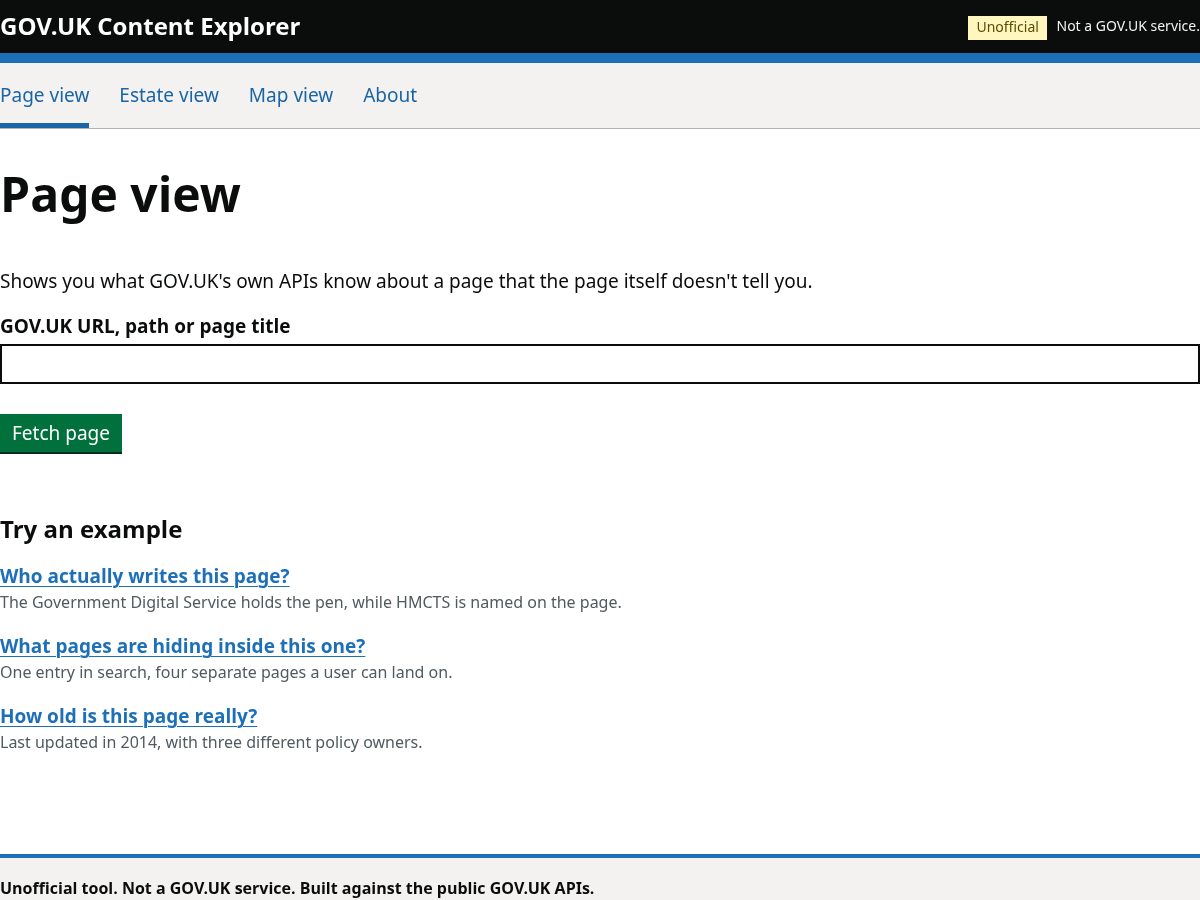Open 'What pages are hiding inside this one?' example
Screen dimensions: 1200x900
tap(183, 646)
